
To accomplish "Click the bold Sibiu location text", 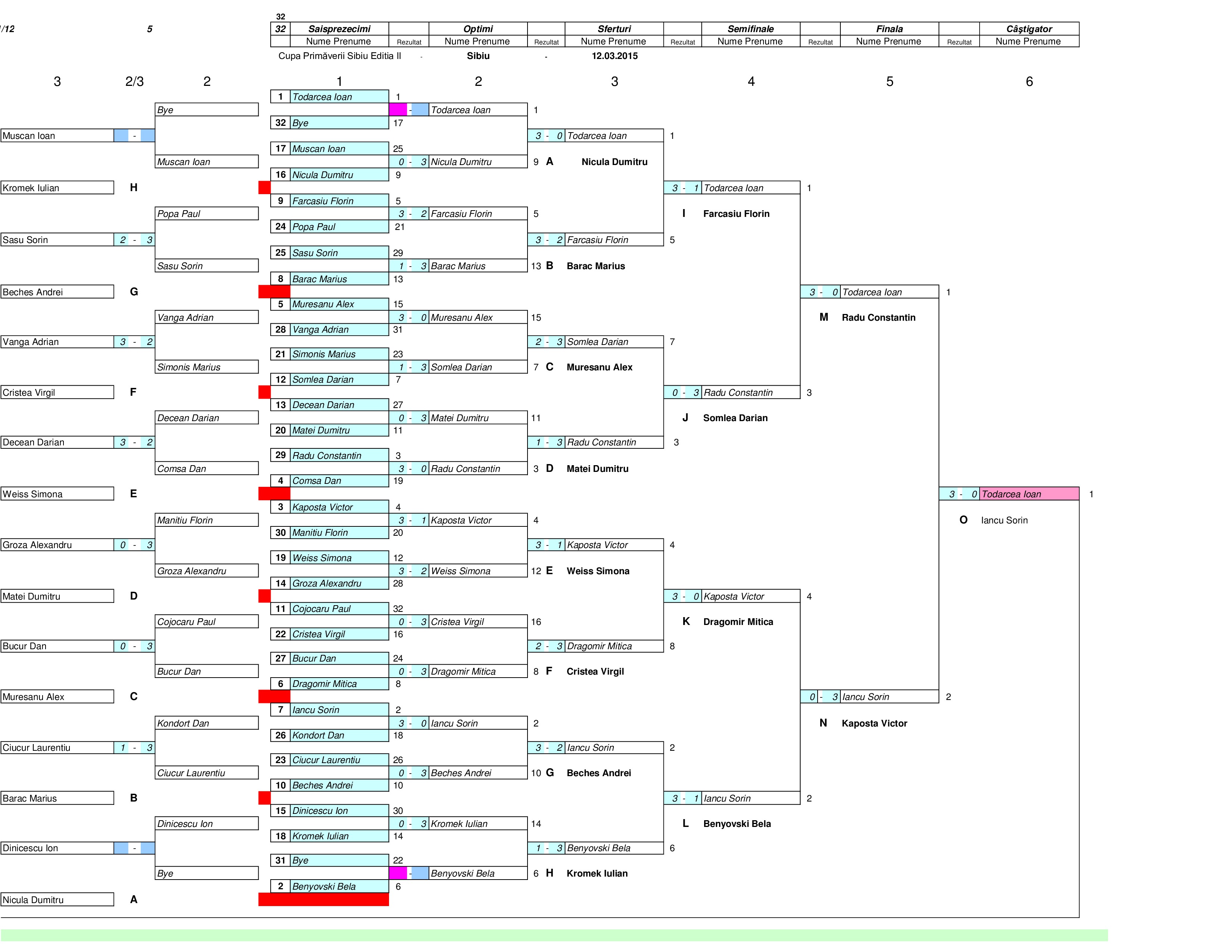I will click(x=478, y=56).
